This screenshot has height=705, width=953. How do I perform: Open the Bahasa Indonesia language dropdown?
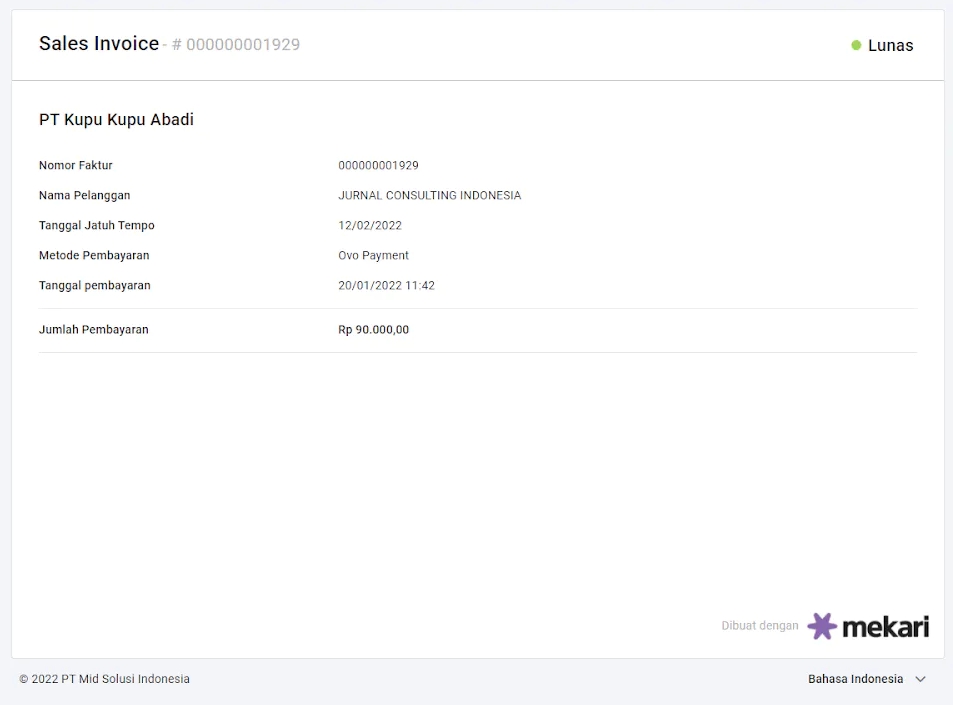(855, 679)
